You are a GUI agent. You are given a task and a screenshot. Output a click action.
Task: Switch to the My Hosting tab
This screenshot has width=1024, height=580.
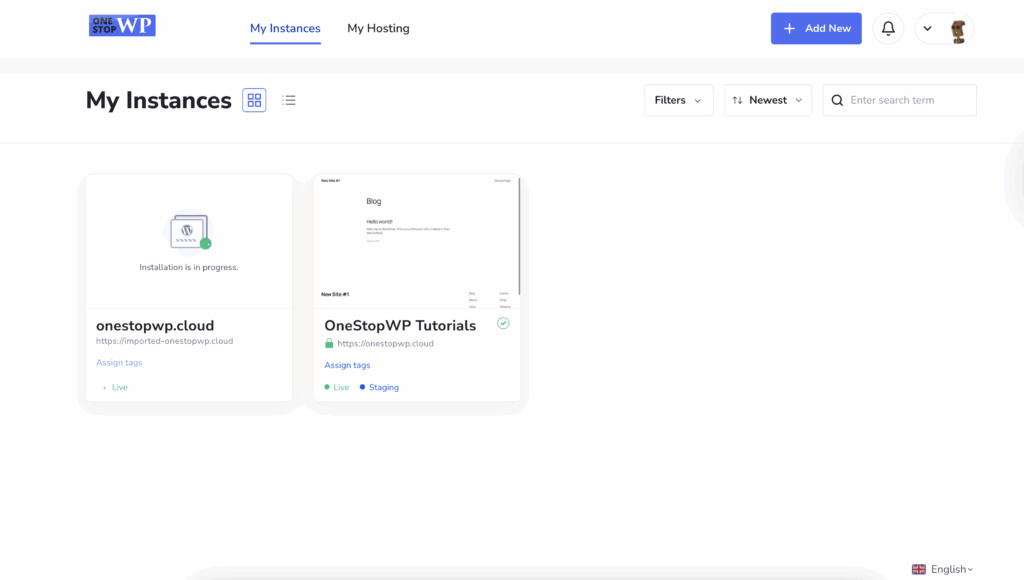tap(378, 28)
